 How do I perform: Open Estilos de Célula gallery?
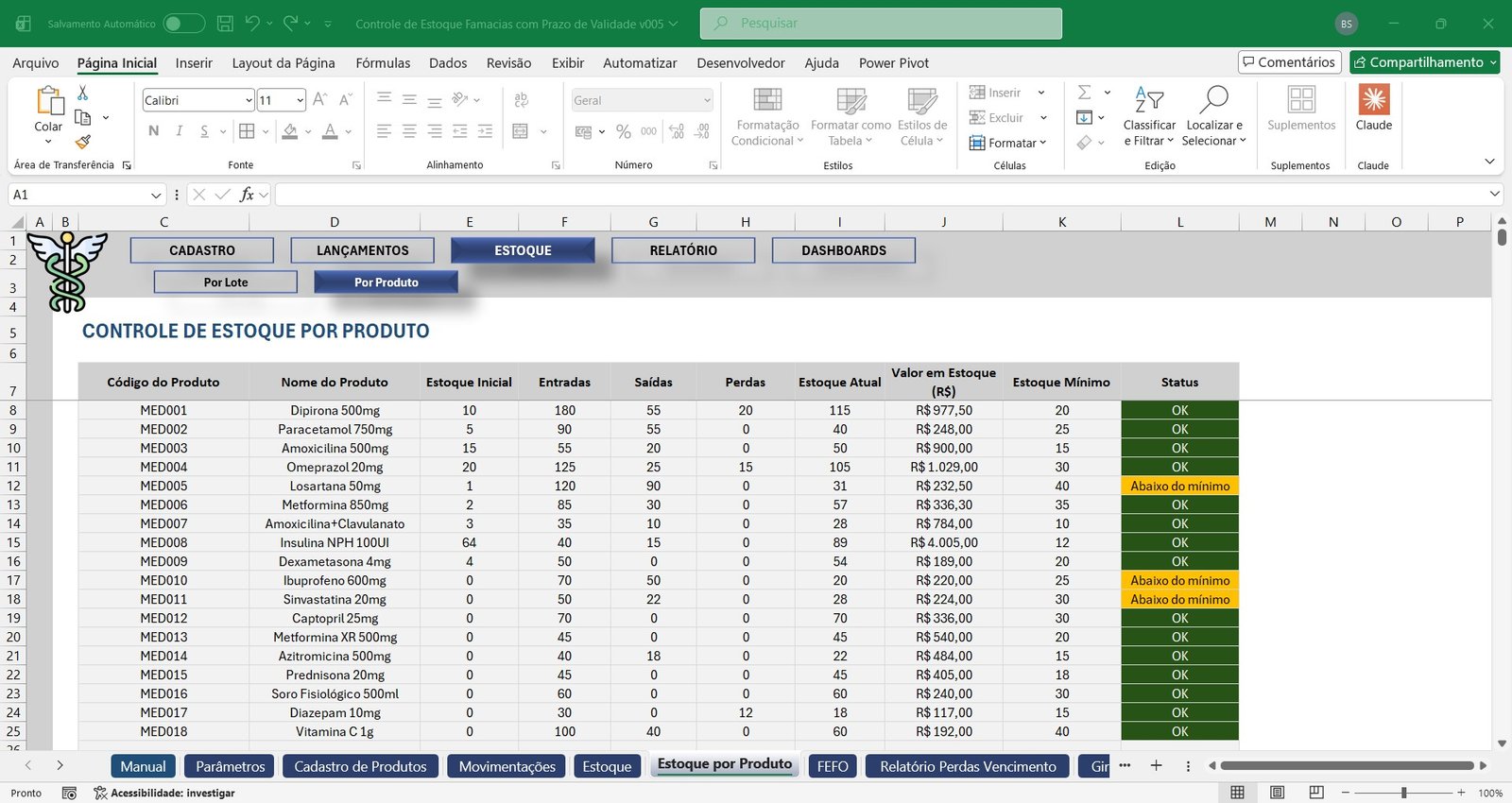922,116
